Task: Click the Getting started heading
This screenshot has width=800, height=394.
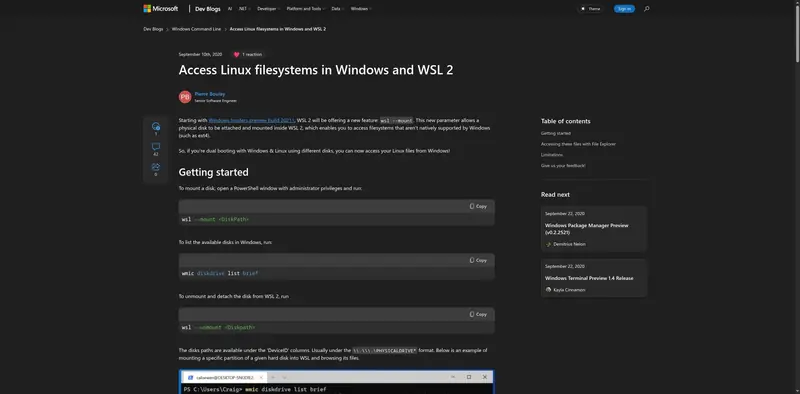Action: click(x=213, y=172)
